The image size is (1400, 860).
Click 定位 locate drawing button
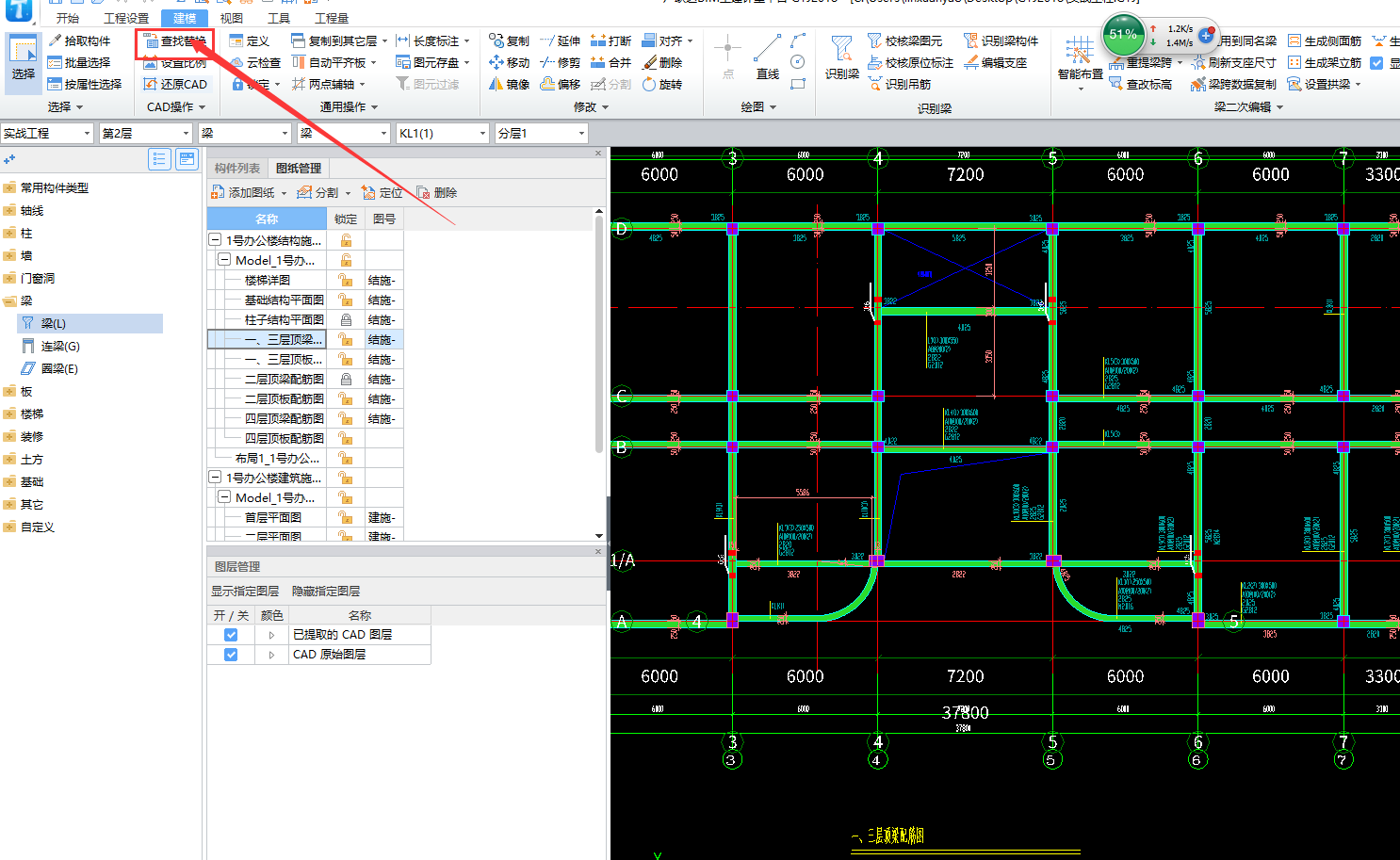click(383, 192)
